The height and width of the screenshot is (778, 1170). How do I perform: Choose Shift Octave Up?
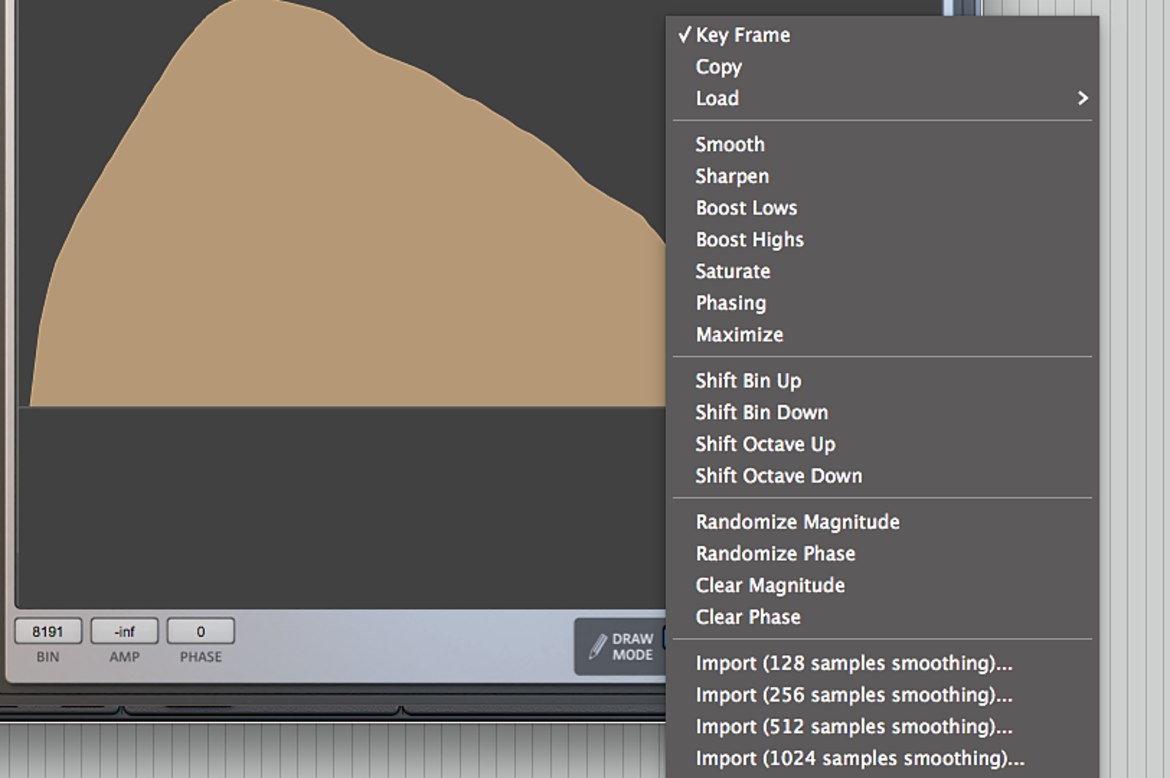coord(882,445)
